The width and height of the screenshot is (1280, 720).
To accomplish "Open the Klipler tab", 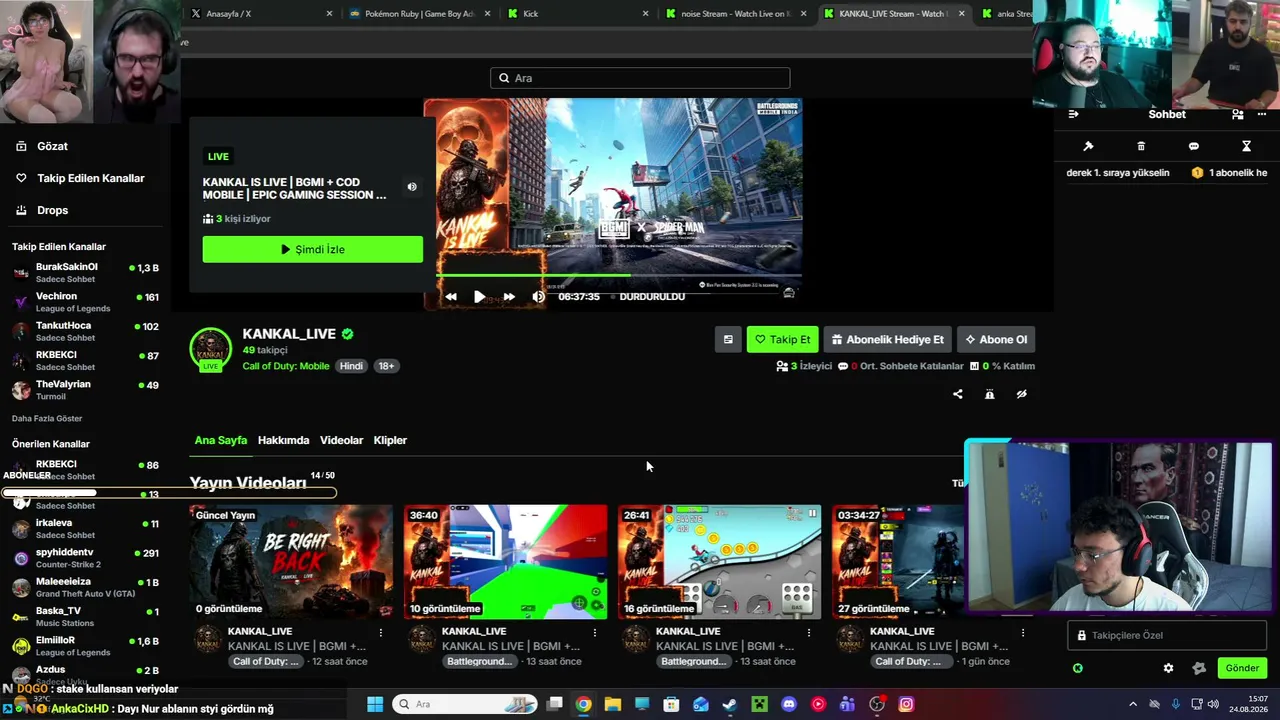I will [x=390, y=440].
